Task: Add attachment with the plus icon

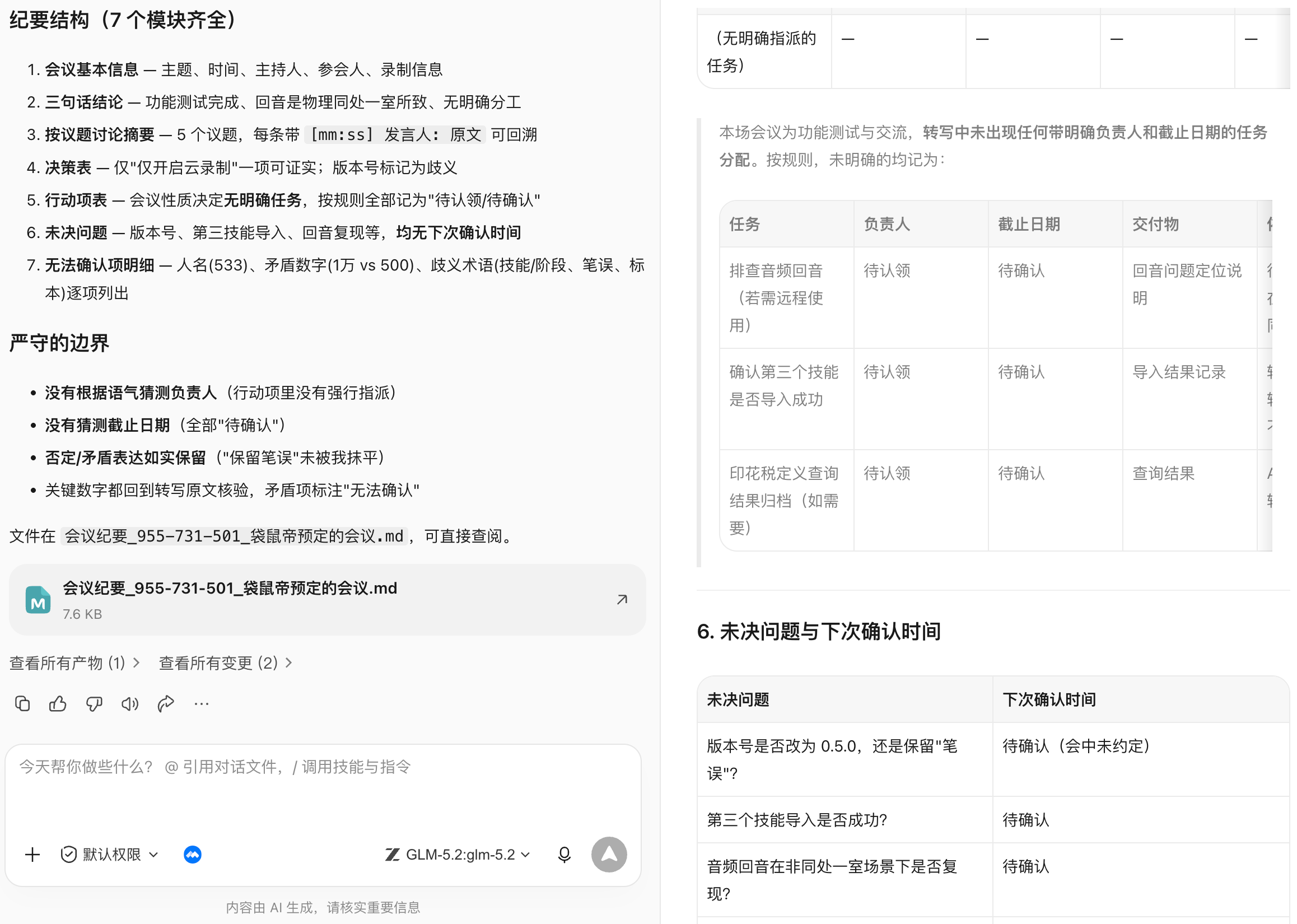Action: (x=32, y=854)
